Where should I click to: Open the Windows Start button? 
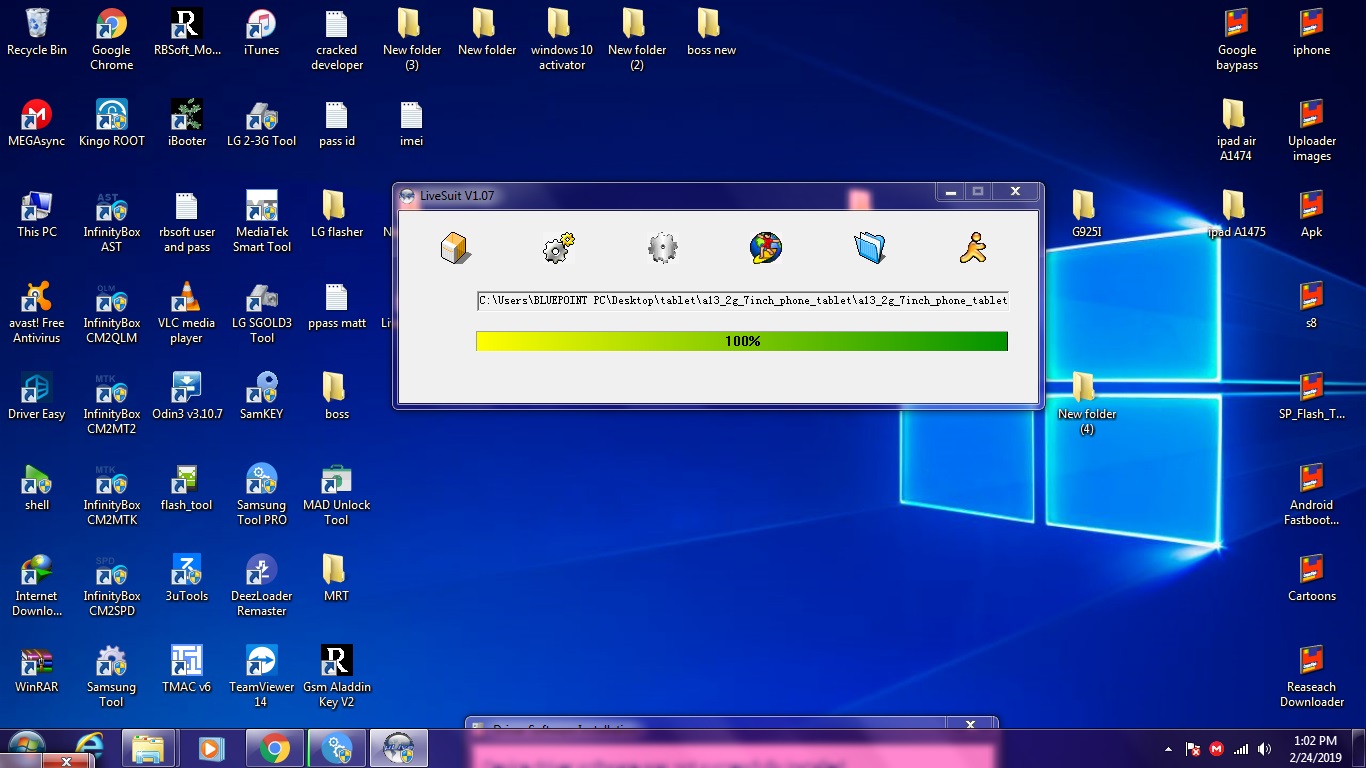(x=27, y=748)
